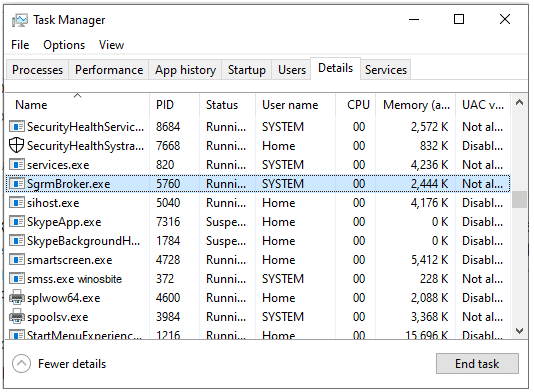Minimize the Task Manager window
Image resolution: width=534 pixels, height=392 pixels.
pos(414,19)
